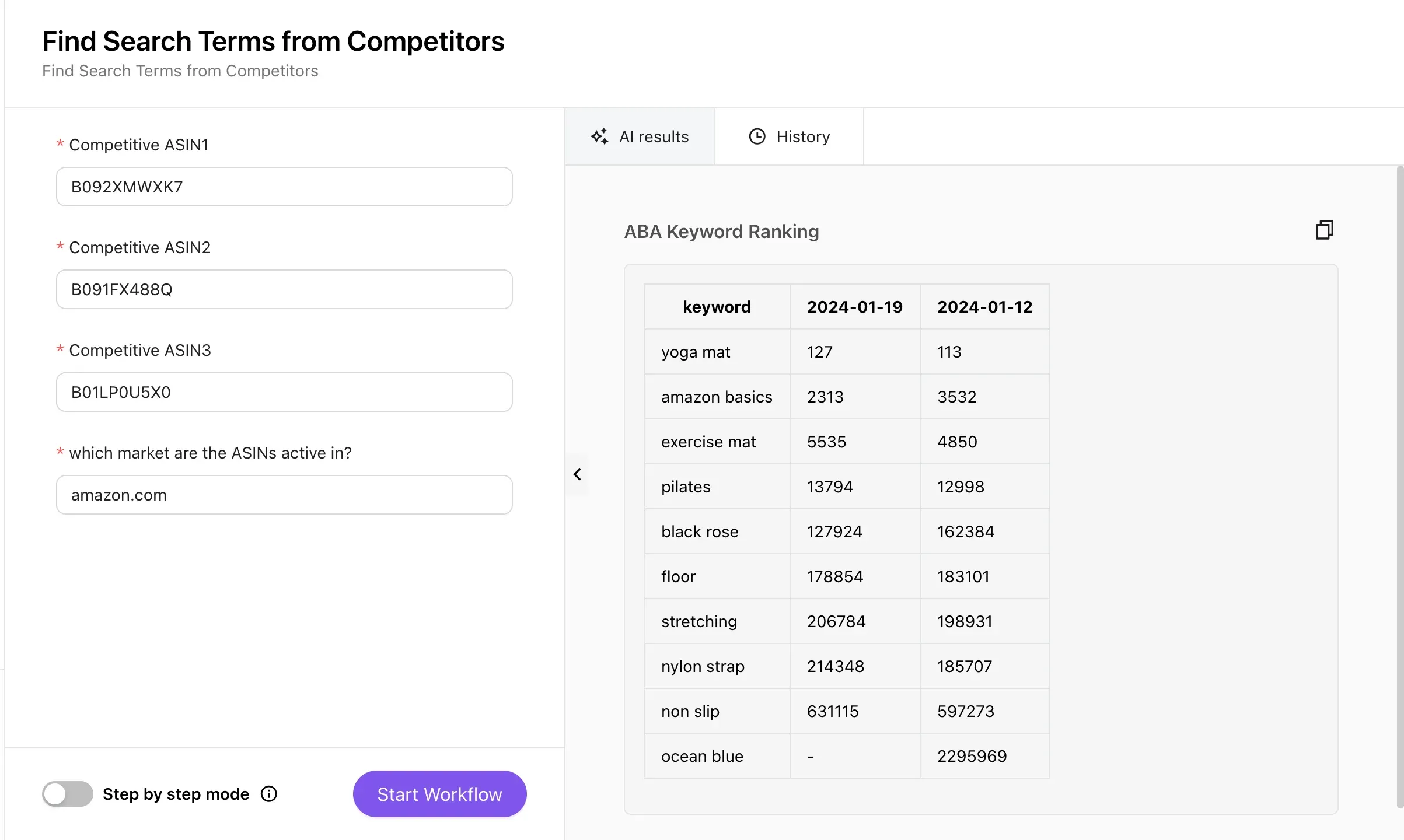The image size is (1404, 840).
Task: Click the 2024-01-12 column header
Action: 984,306
